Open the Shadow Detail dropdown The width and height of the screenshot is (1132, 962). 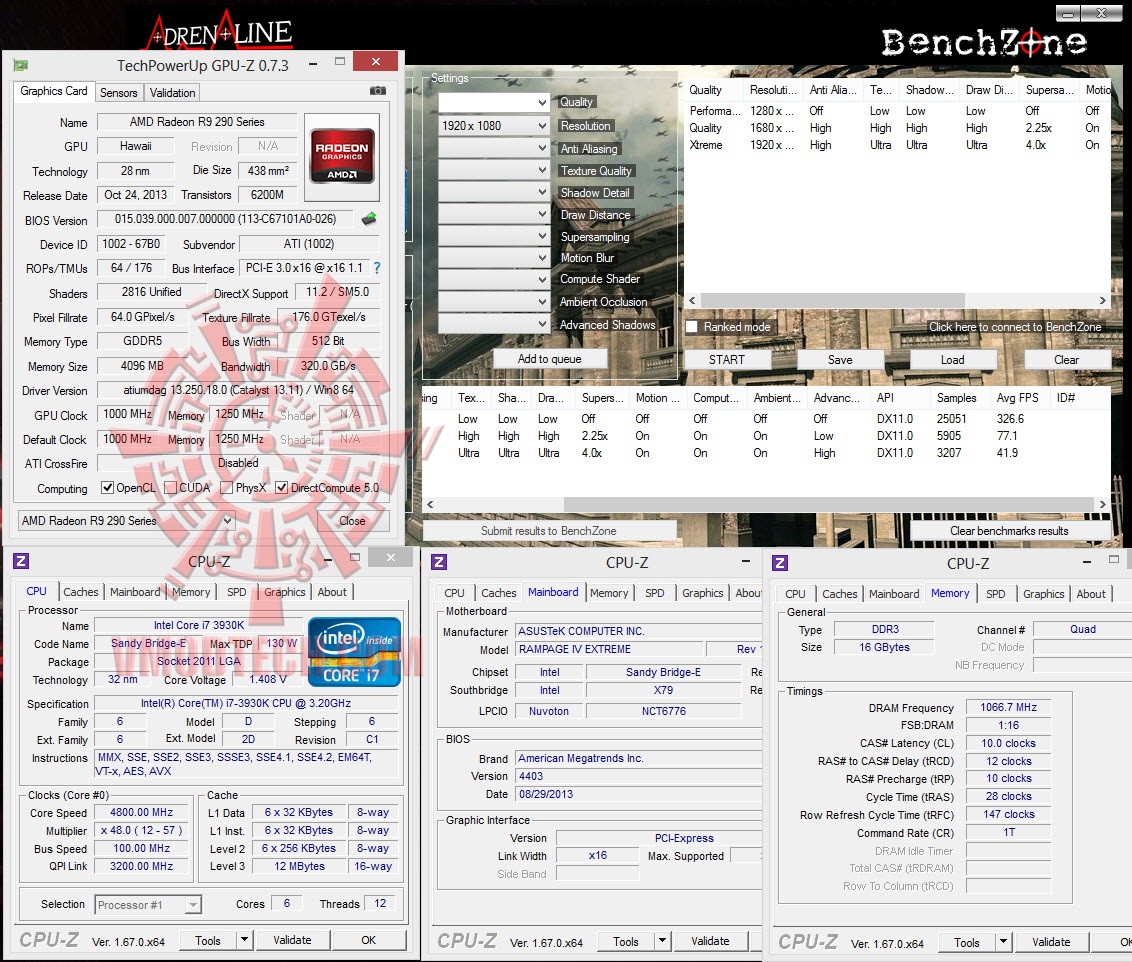point(495,192)
